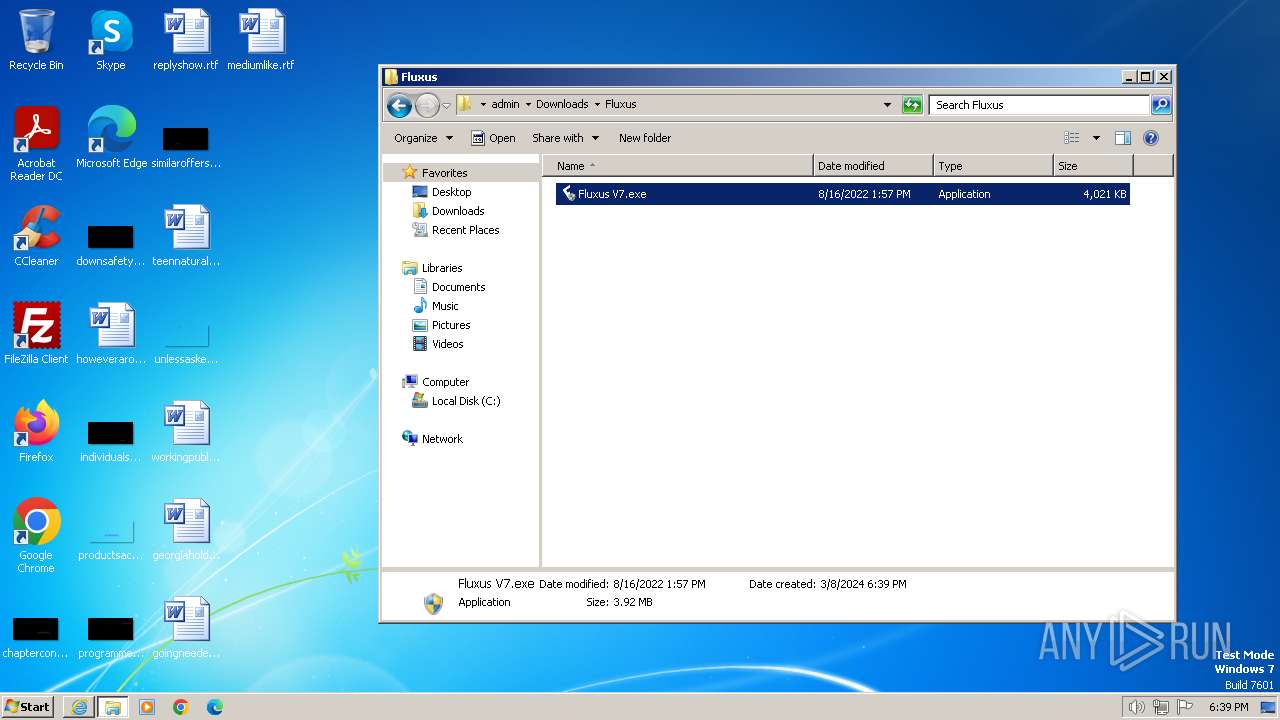This screenshot has width=1280, height=720.
Task: Focus the Search Fluxus input field
Action: click(1039, 104)
